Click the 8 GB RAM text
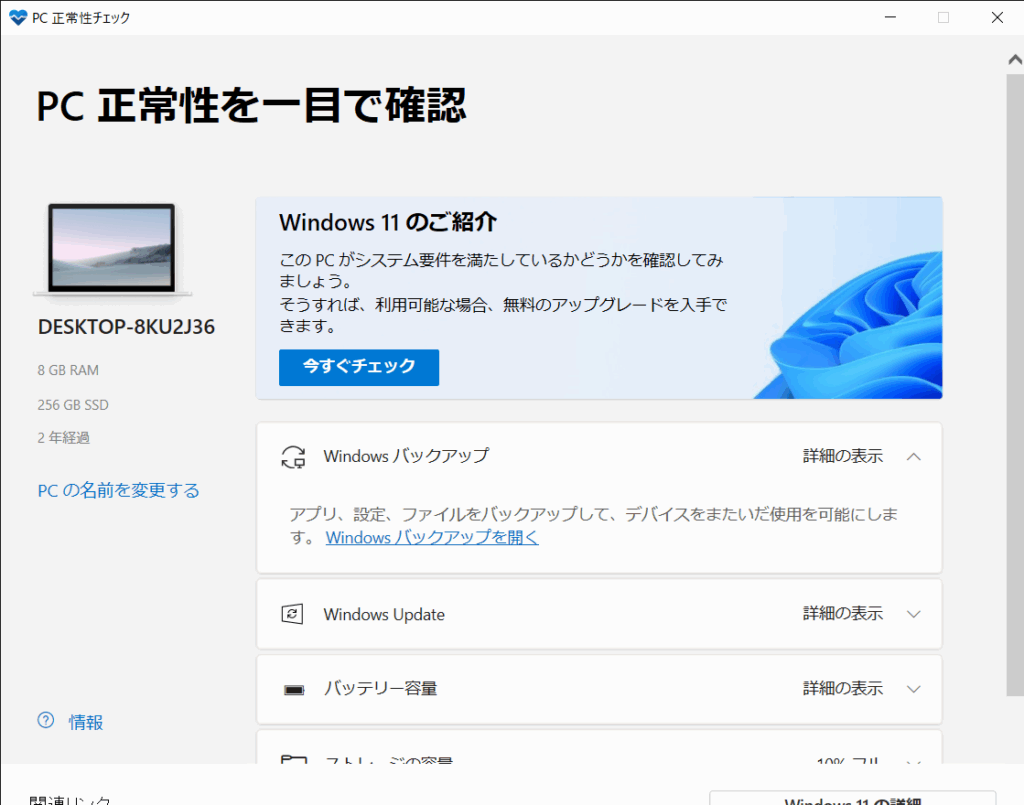 (68, 370)
